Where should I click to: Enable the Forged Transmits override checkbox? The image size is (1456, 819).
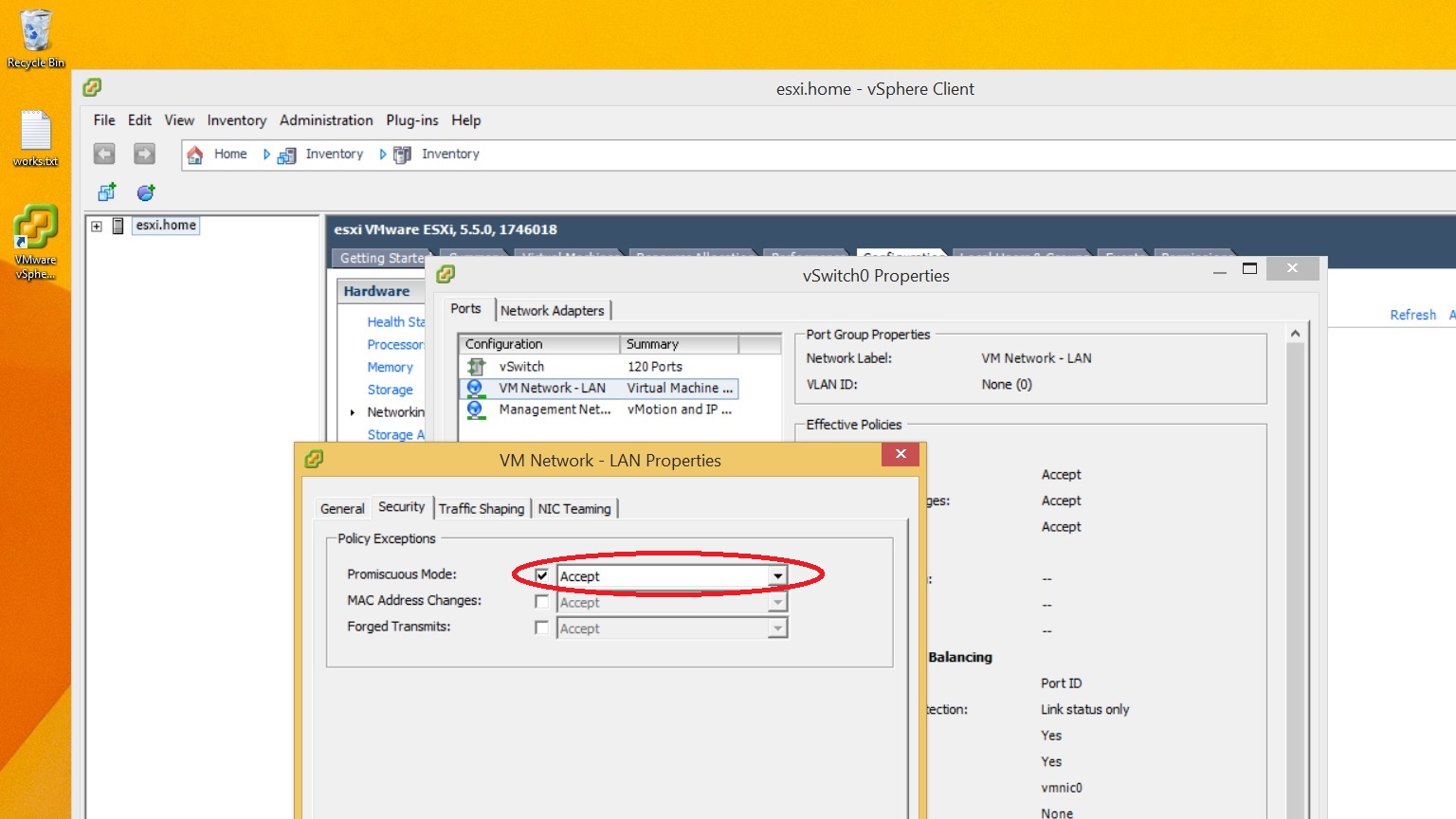(542, 628)
